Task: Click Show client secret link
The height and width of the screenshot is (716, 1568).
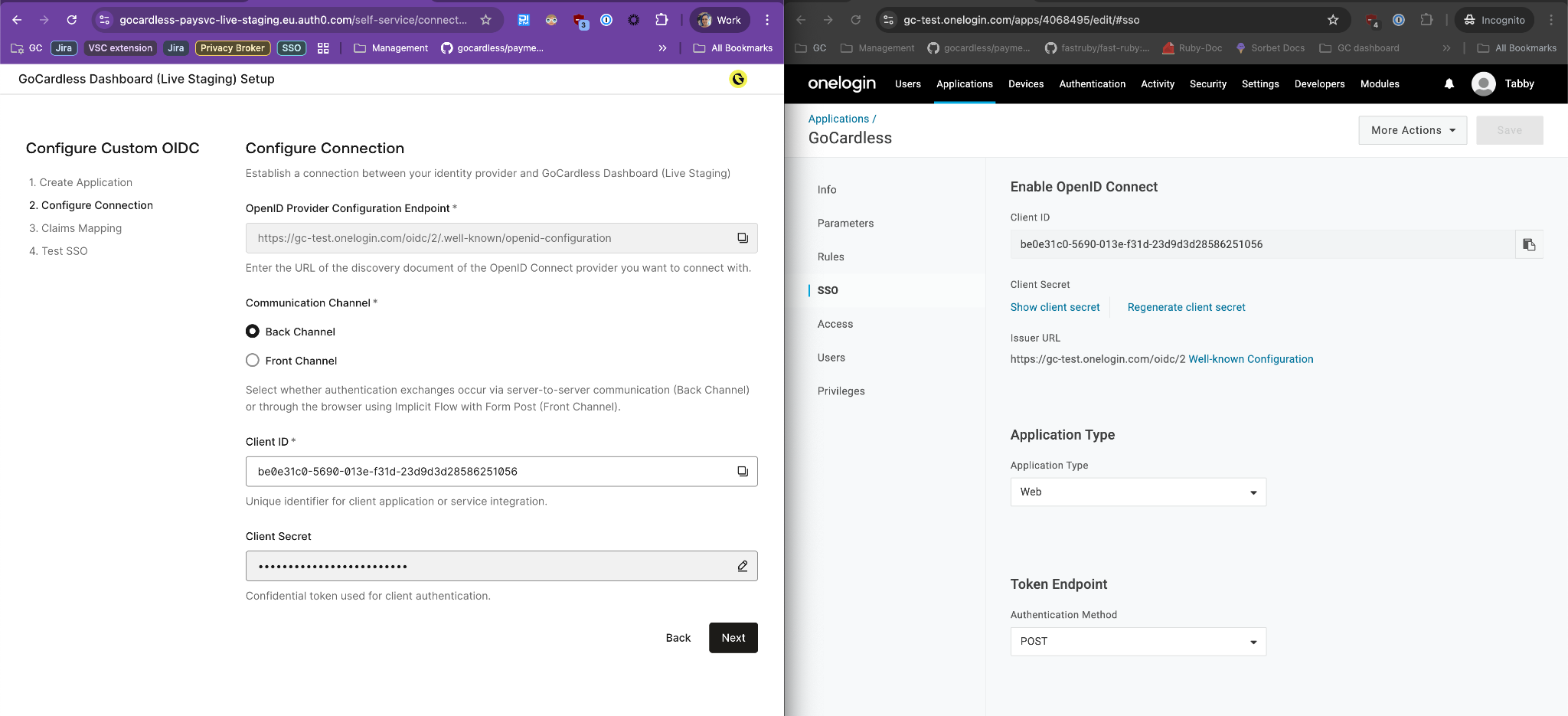Action: [1054, 307]
